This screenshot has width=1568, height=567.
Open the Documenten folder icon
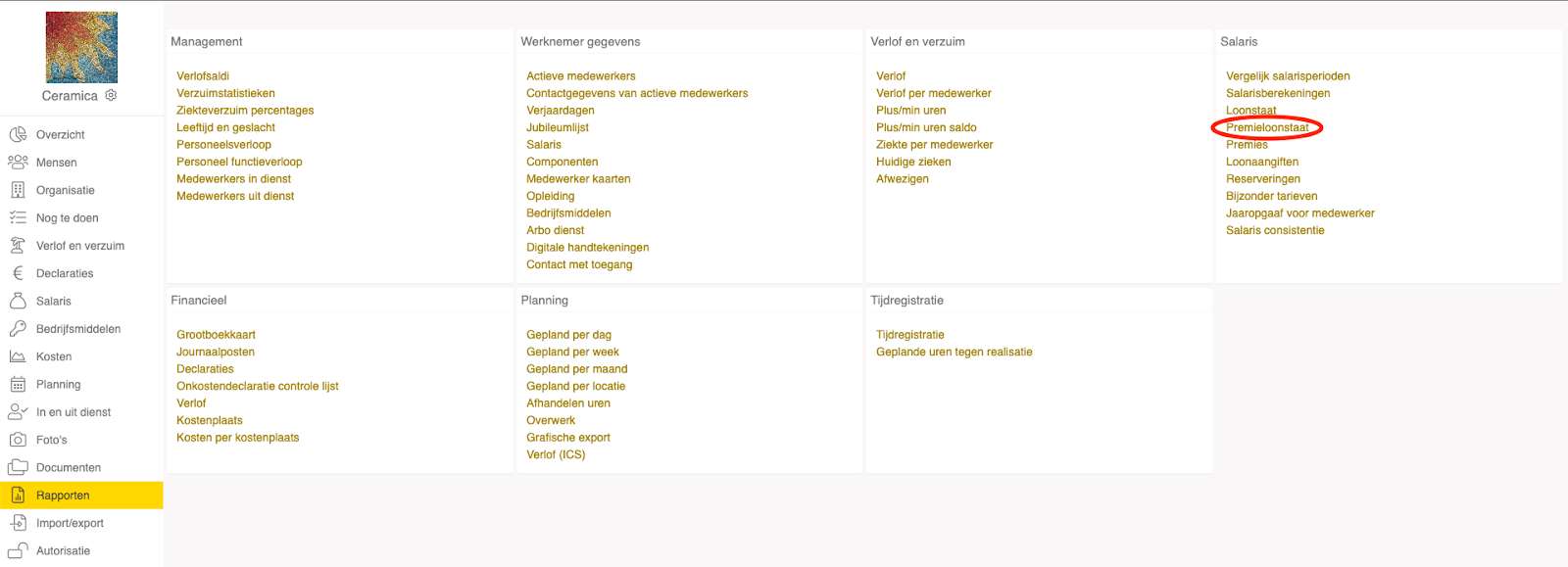point(18,467)
